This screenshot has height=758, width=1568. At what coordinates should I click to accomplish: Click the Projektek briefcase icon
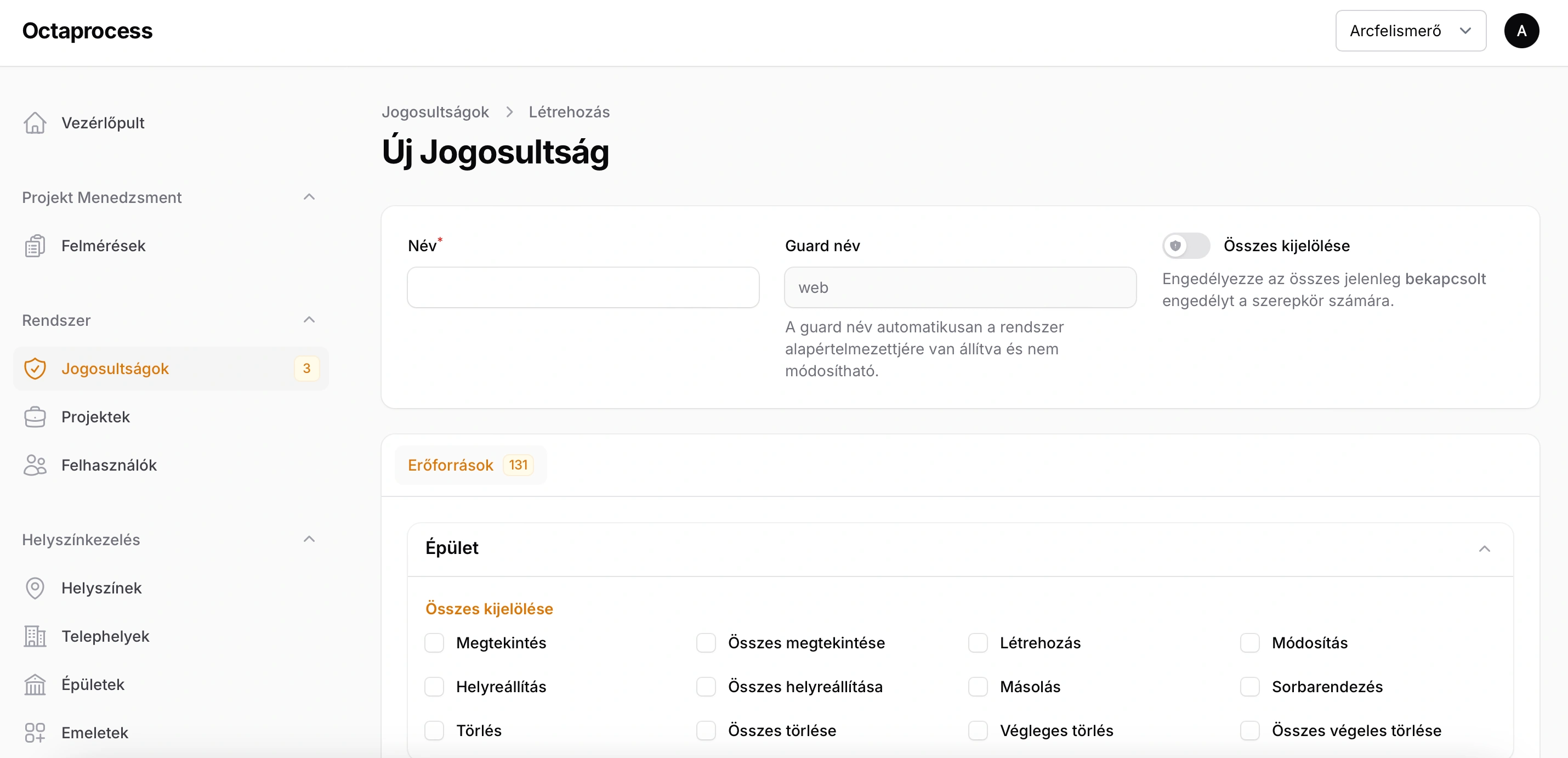click(x=35, y=417)
